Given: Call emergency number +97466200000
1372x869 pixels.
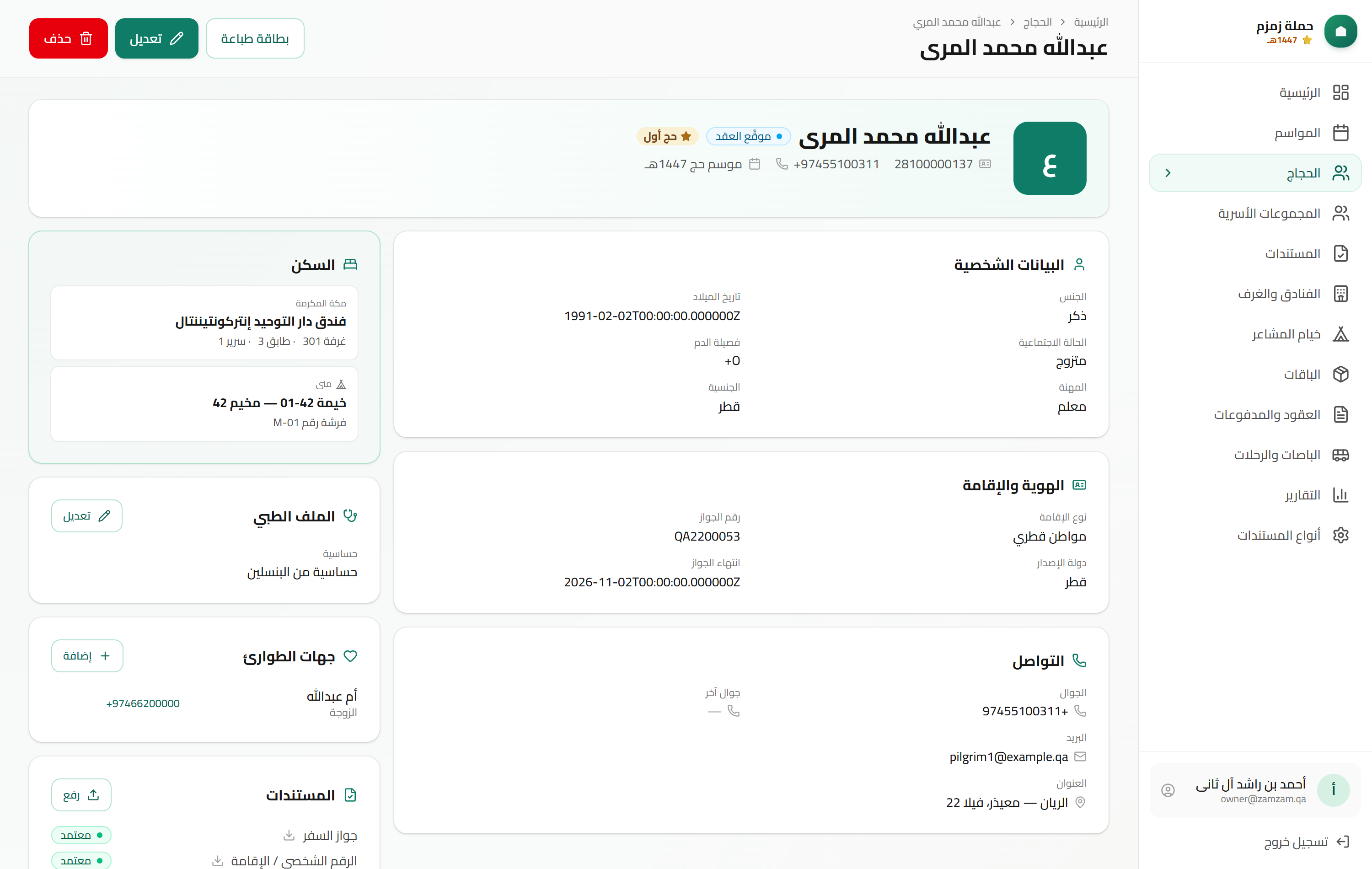Looking at the screenshot, I should pos(142,703).
